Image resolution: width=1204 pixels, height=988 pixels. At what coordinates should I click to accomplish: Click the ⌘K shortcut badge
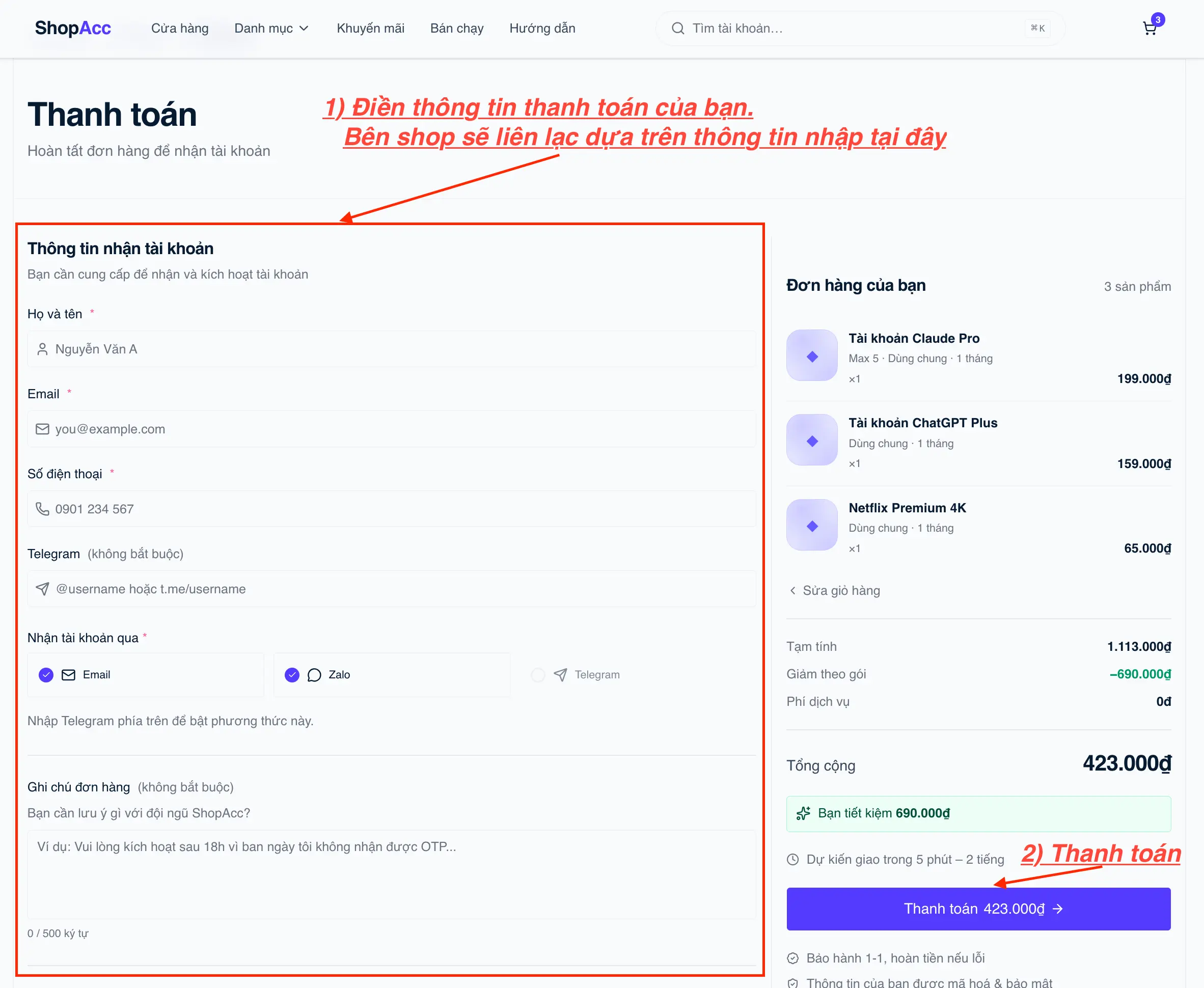tap(1038, 29)
